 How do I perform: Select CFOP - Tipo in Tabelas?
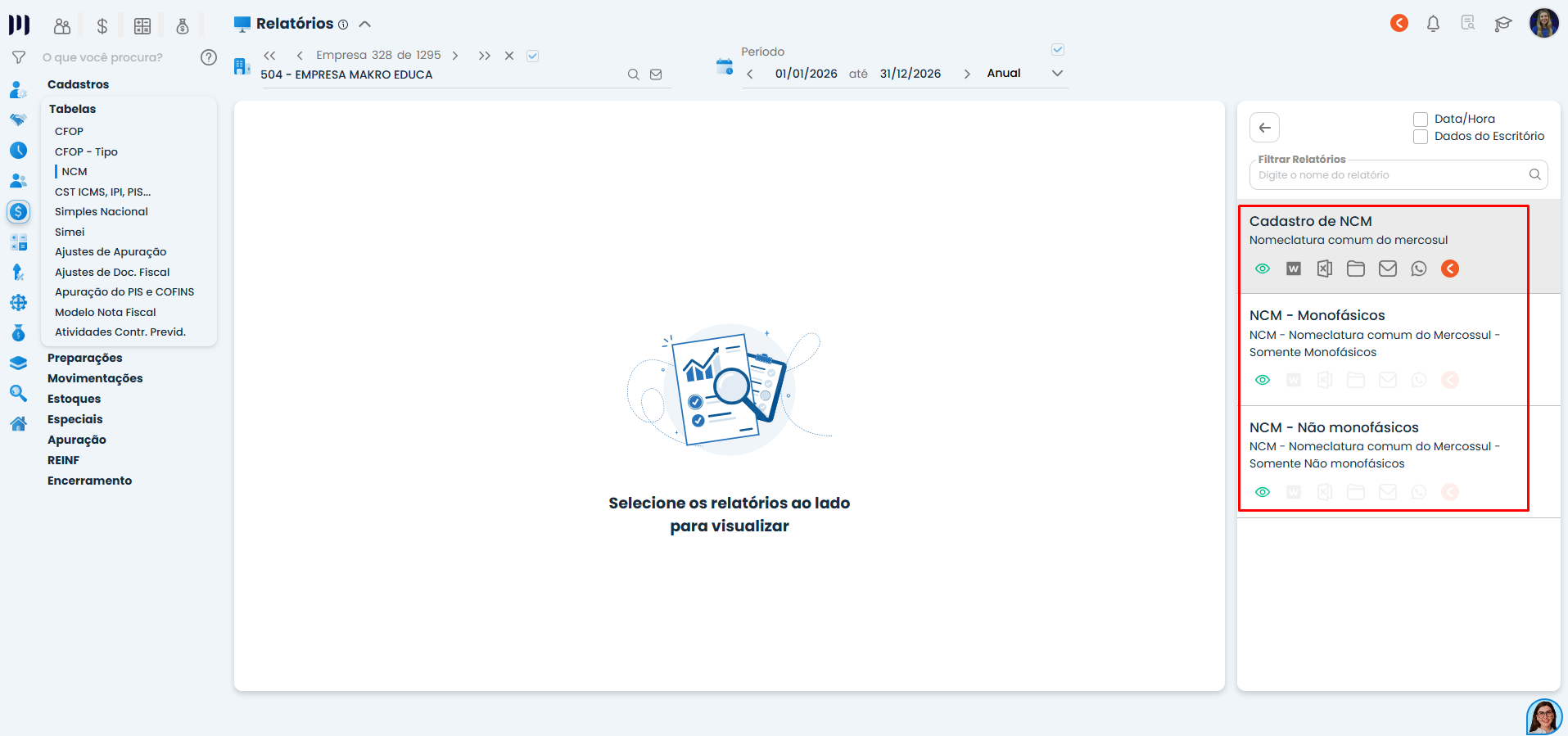86,151
